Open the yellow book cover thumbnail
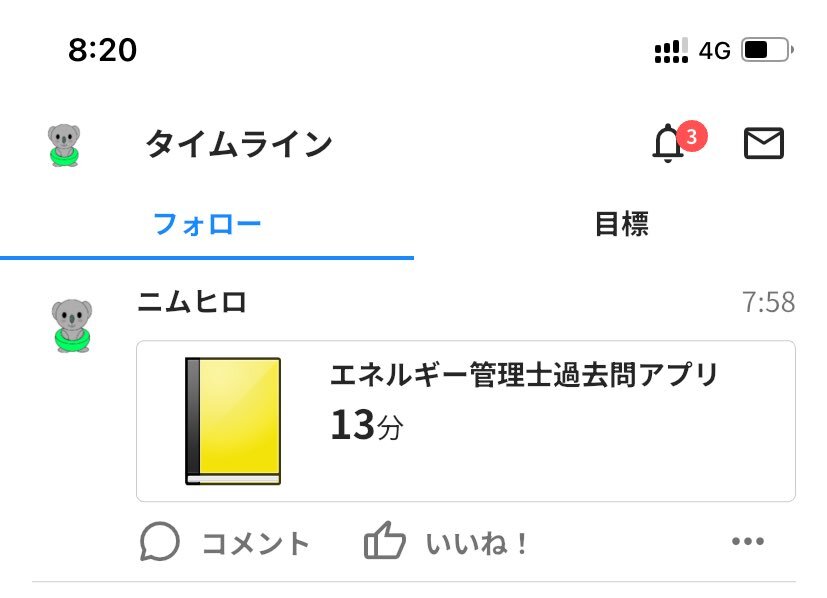The width and height of the screenshot is (827, 598). [232, 421]
